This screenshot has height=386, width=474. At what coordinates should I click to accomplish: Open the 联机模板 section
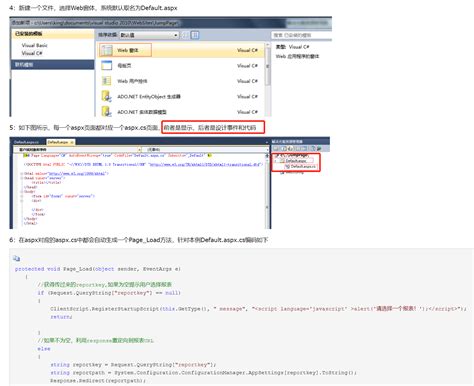coord(52,64)
